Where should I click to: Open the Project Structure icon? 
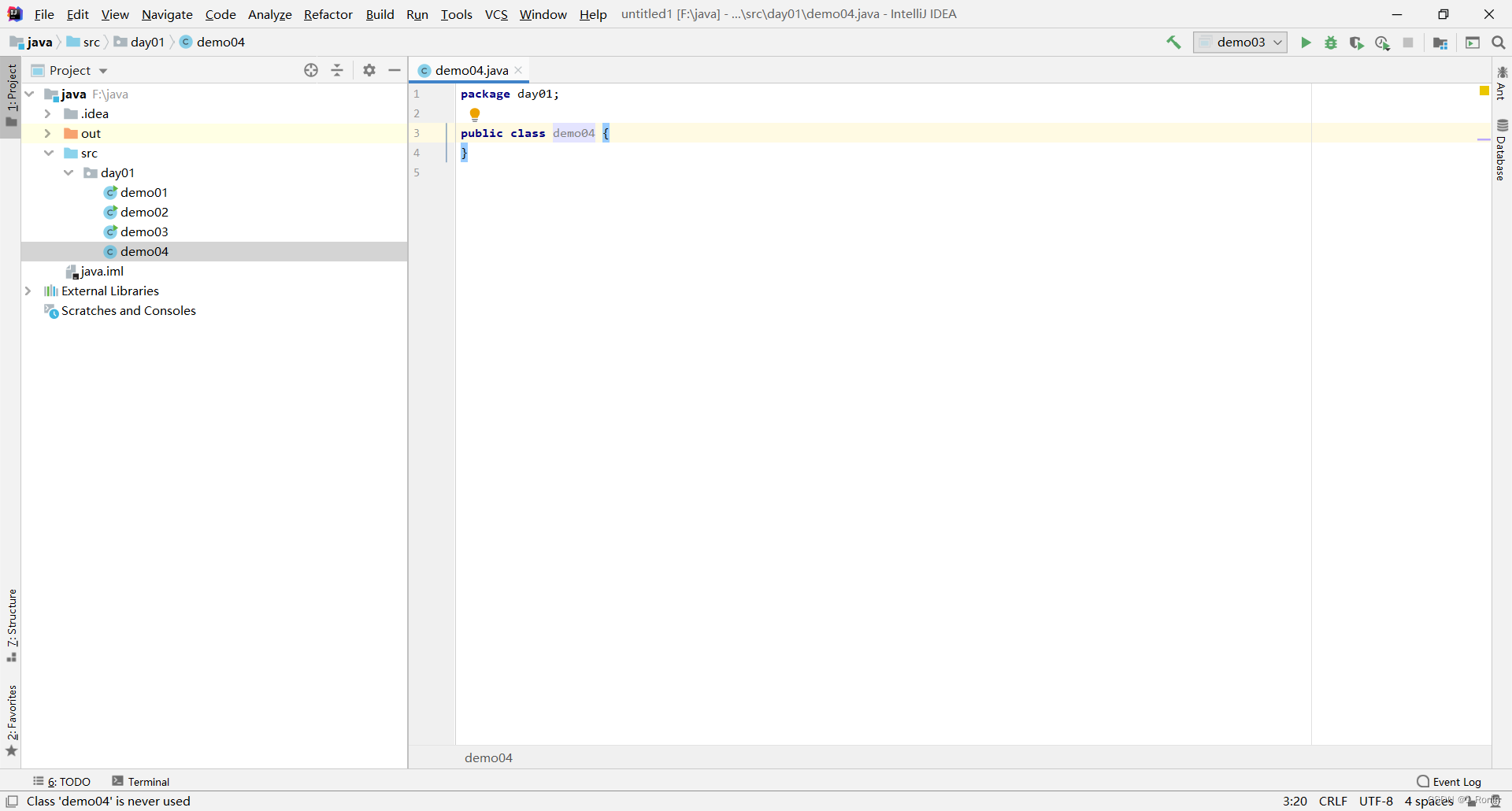tap(1440, 43)
